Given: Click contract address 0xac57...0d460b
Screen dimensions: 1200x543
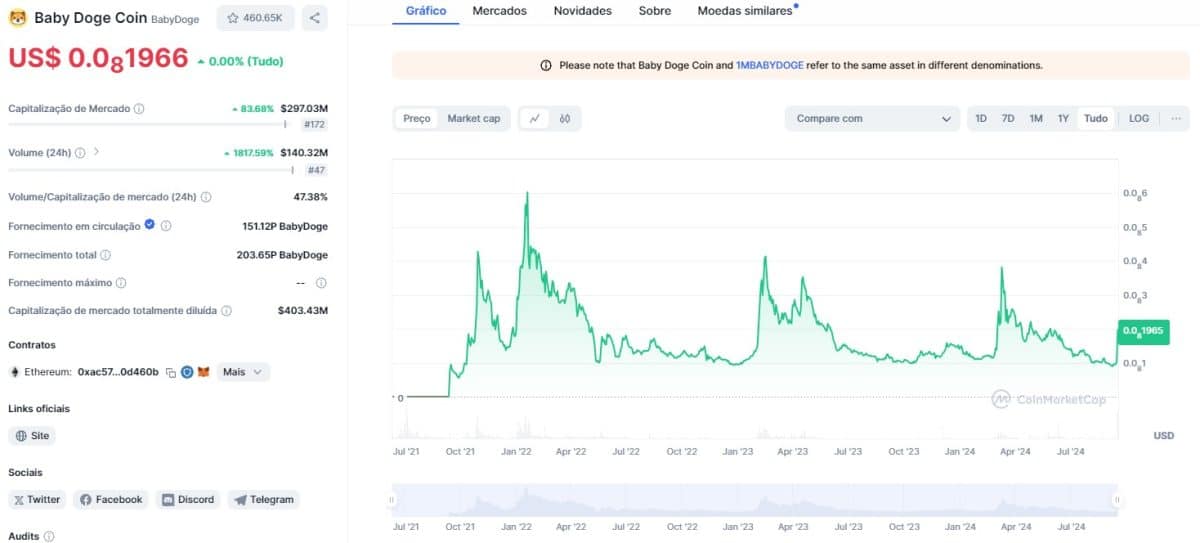Looking at the screenshot, I should (118, 372).
